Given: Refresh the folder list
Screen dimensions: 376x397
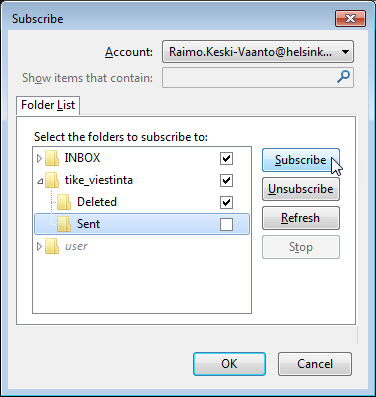Looking at the screenshot, I should point(301,218).
